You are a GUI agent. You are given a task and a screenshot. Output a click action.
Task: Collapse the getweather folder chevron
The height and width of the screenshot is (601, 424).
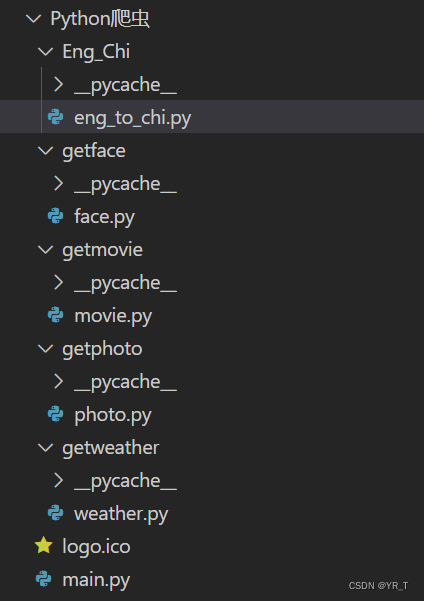pyautogui.click(x=46, y=448)
